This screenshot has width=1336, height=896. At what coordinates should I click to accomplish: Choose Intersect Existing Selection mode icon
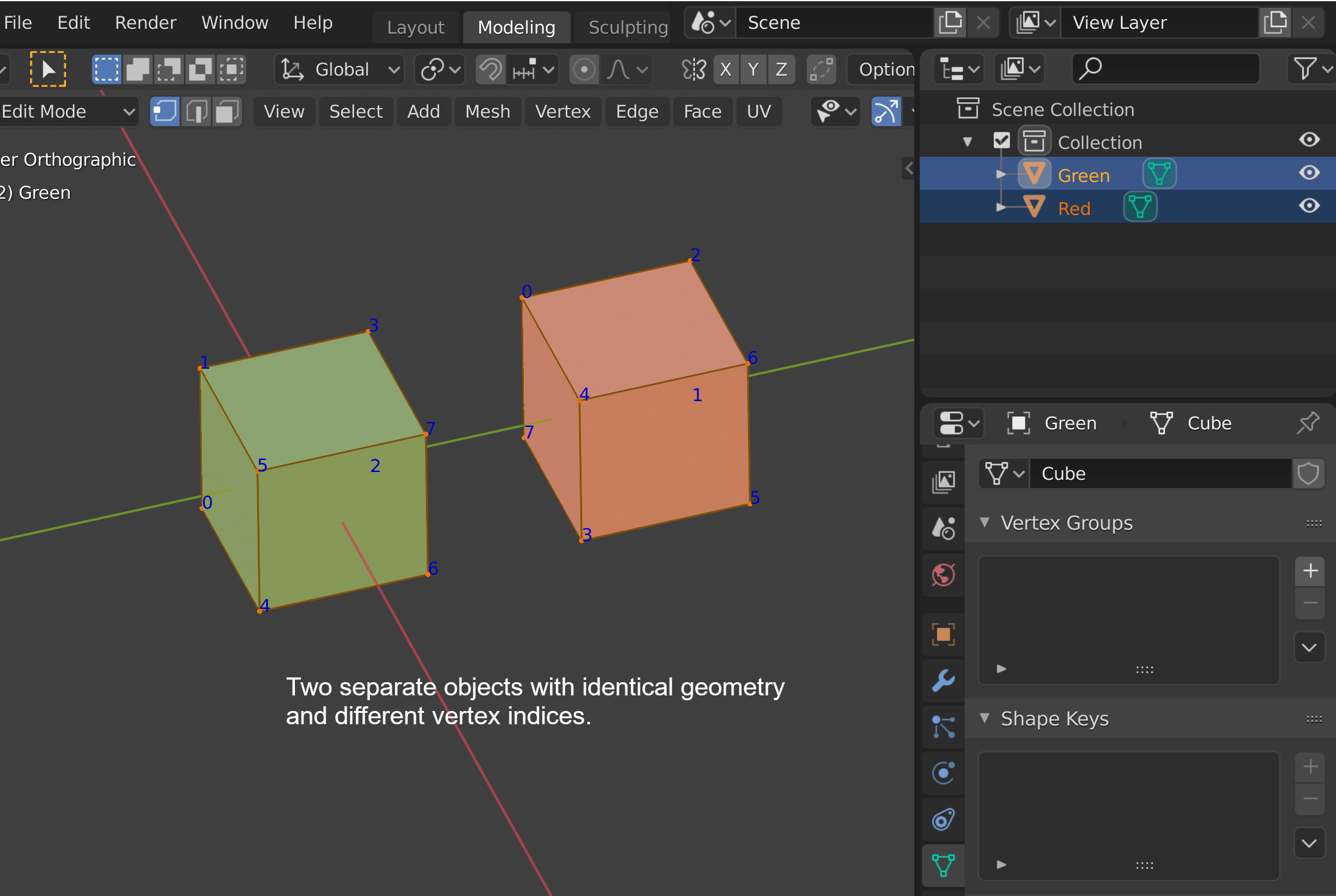point(231,70)
